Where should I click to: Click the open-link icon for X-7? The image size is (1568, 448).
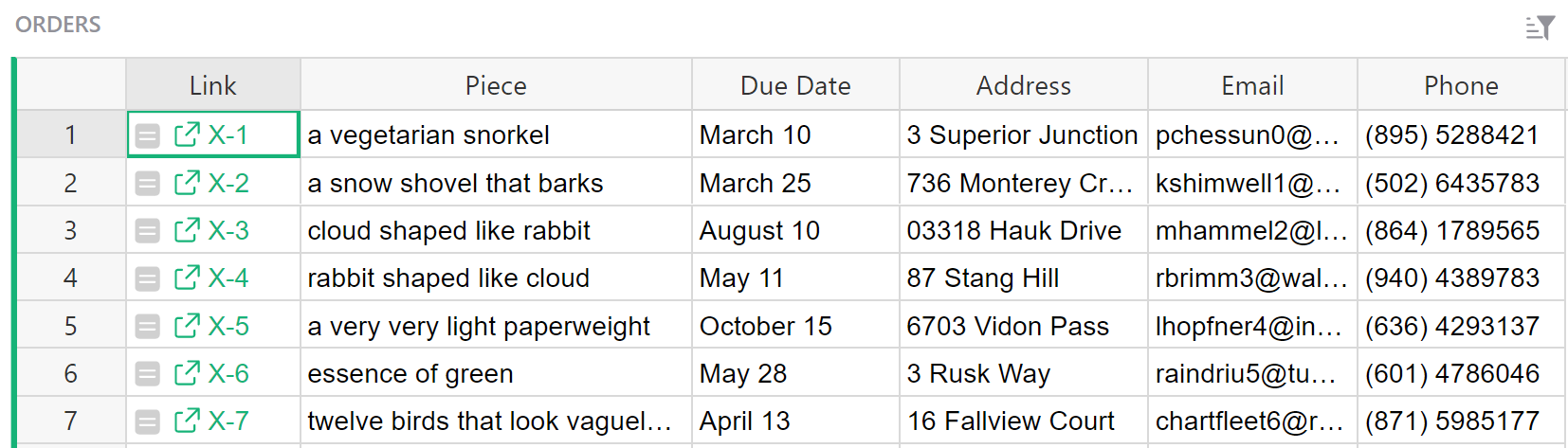pyautogui.click(x=187, y=421)
